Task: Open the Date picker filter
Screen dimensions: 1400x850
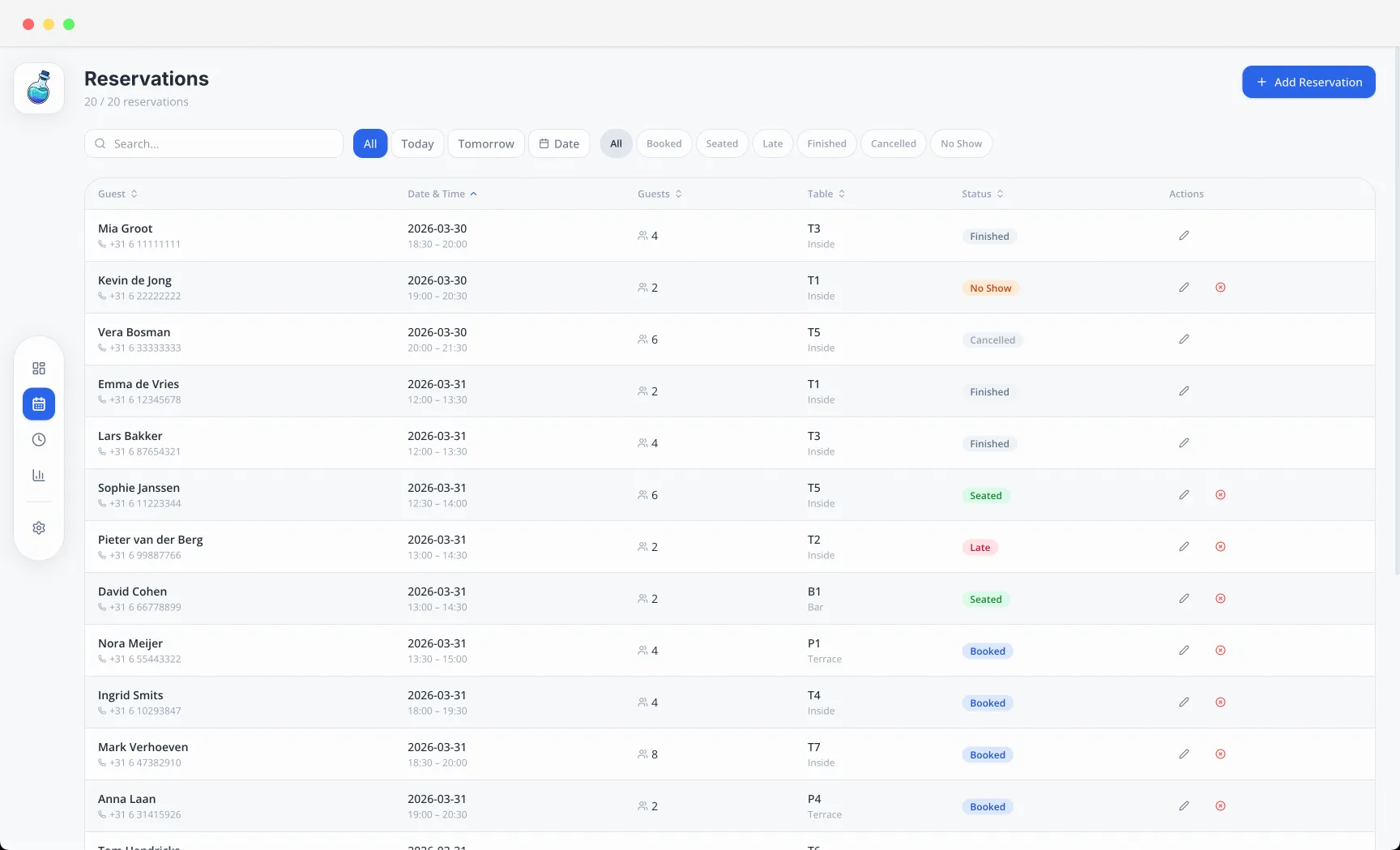Action: pos(559,144)
